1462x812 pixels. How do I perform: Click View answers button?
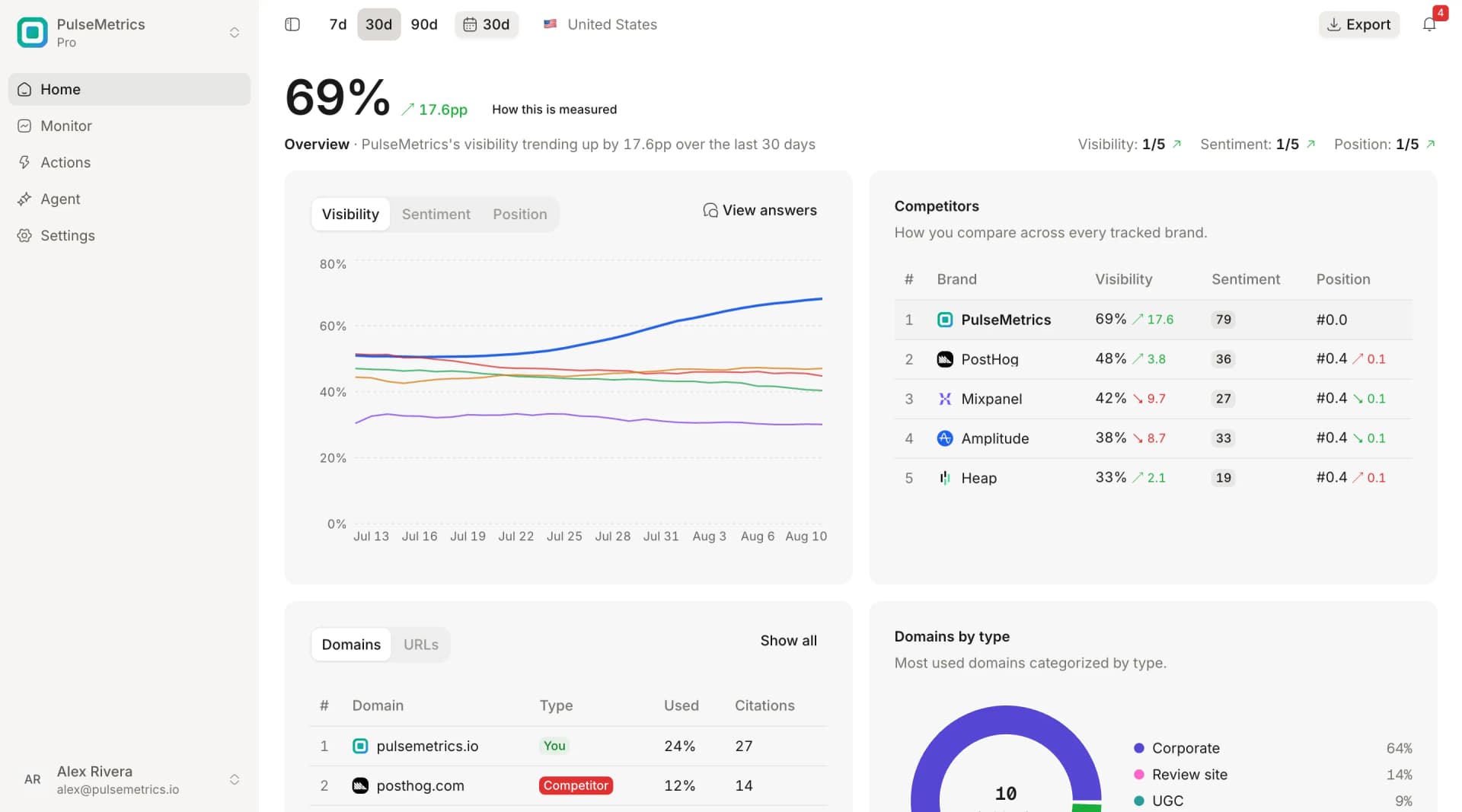click(x=759, y=210)
